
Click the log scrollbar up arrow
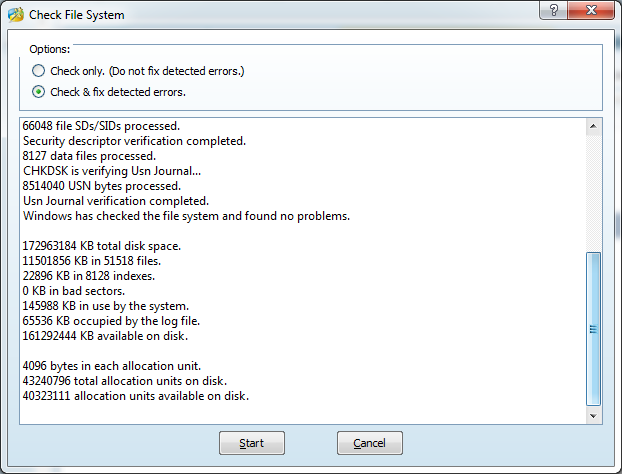coord(594,127)
